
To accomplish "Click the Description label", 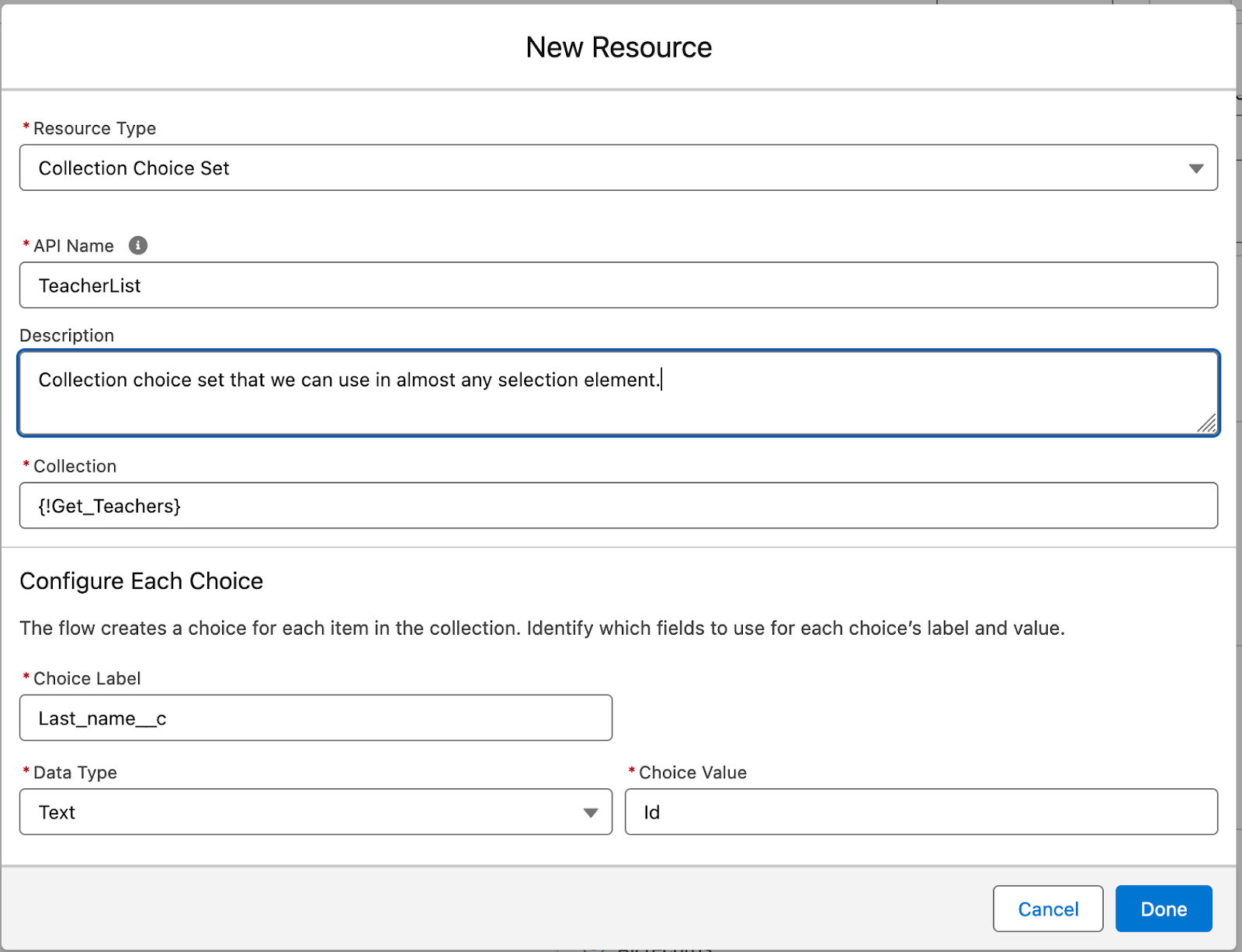I will 67,336.
